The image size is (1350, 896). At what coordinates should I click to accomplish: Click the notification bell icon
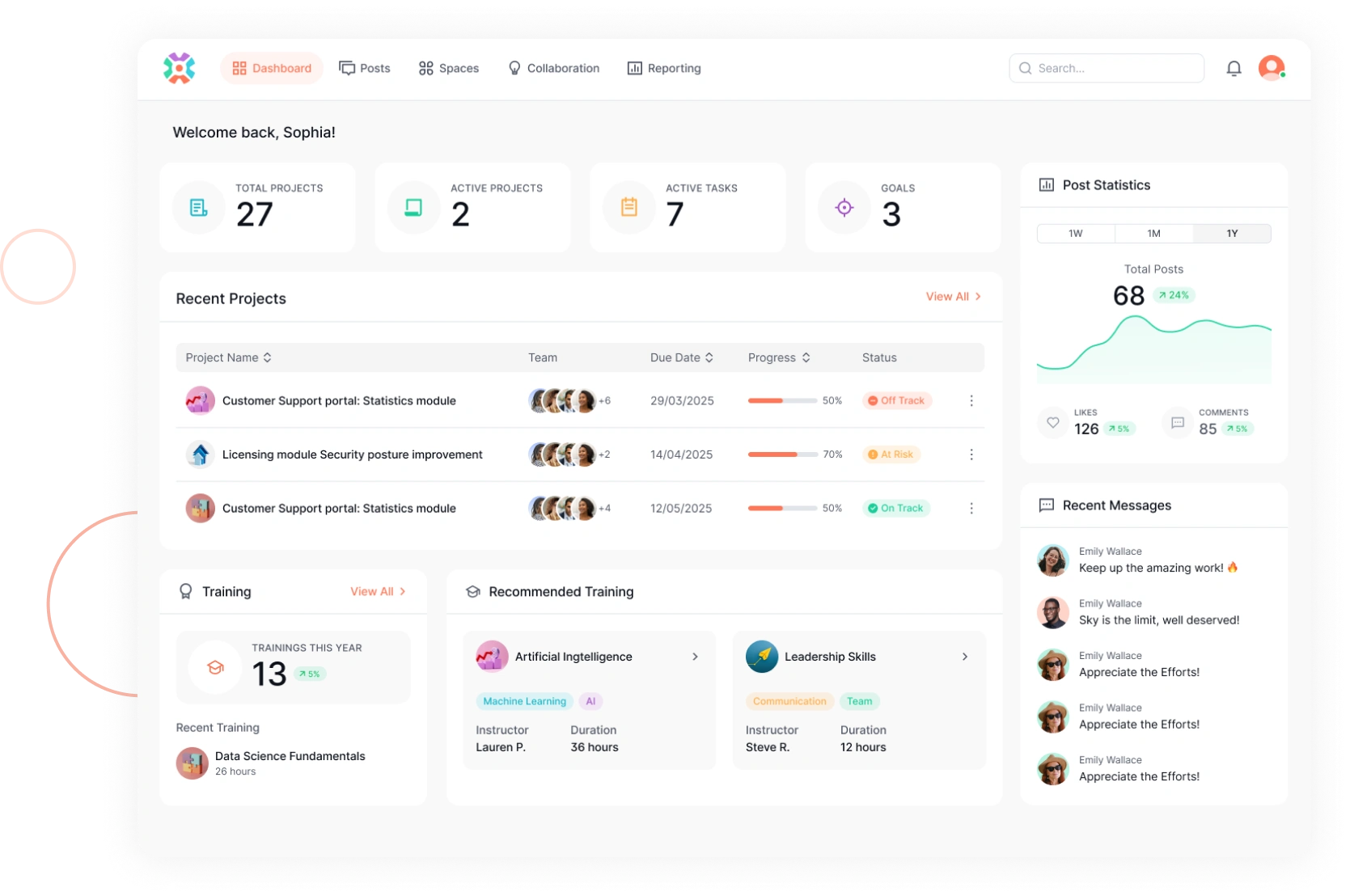pos(1234,69)
